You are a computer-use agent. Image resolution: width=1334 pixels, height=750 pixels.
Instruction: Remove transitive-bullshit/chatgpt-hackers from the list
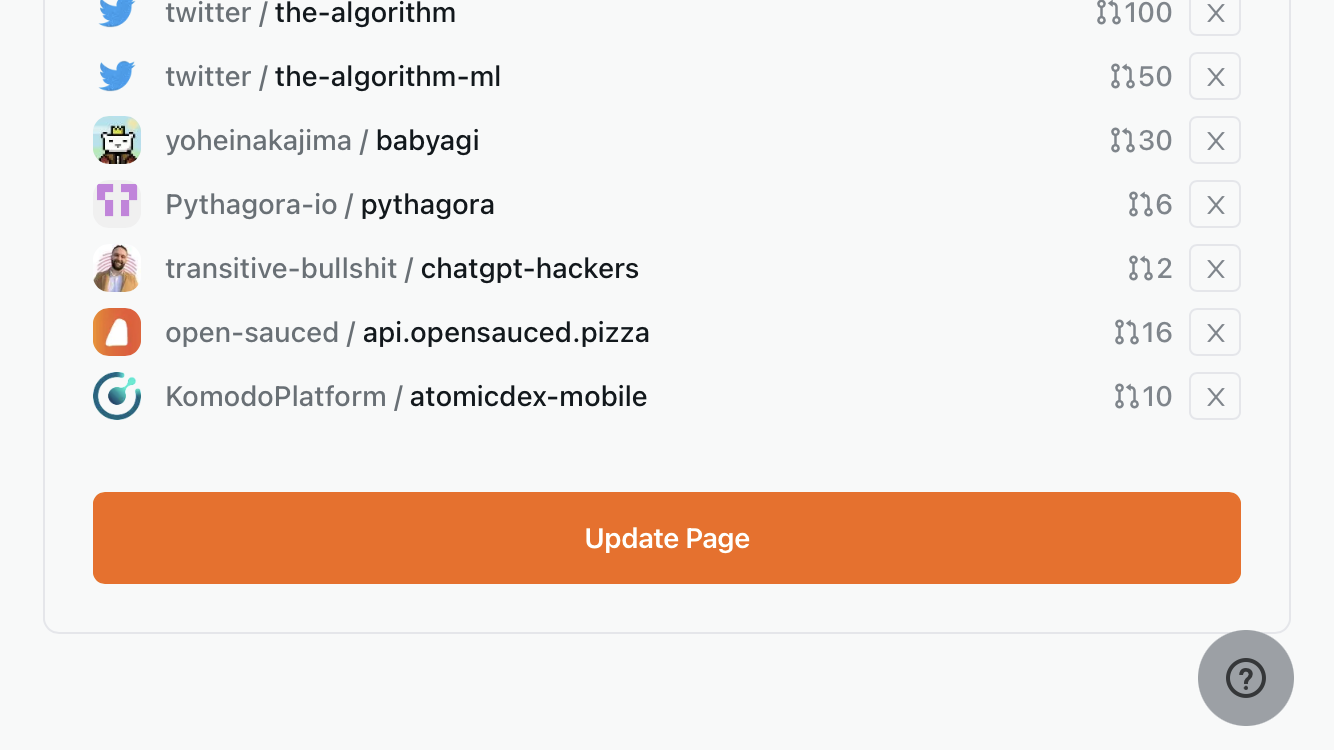pyautogui.click(x=1214, y=268)
